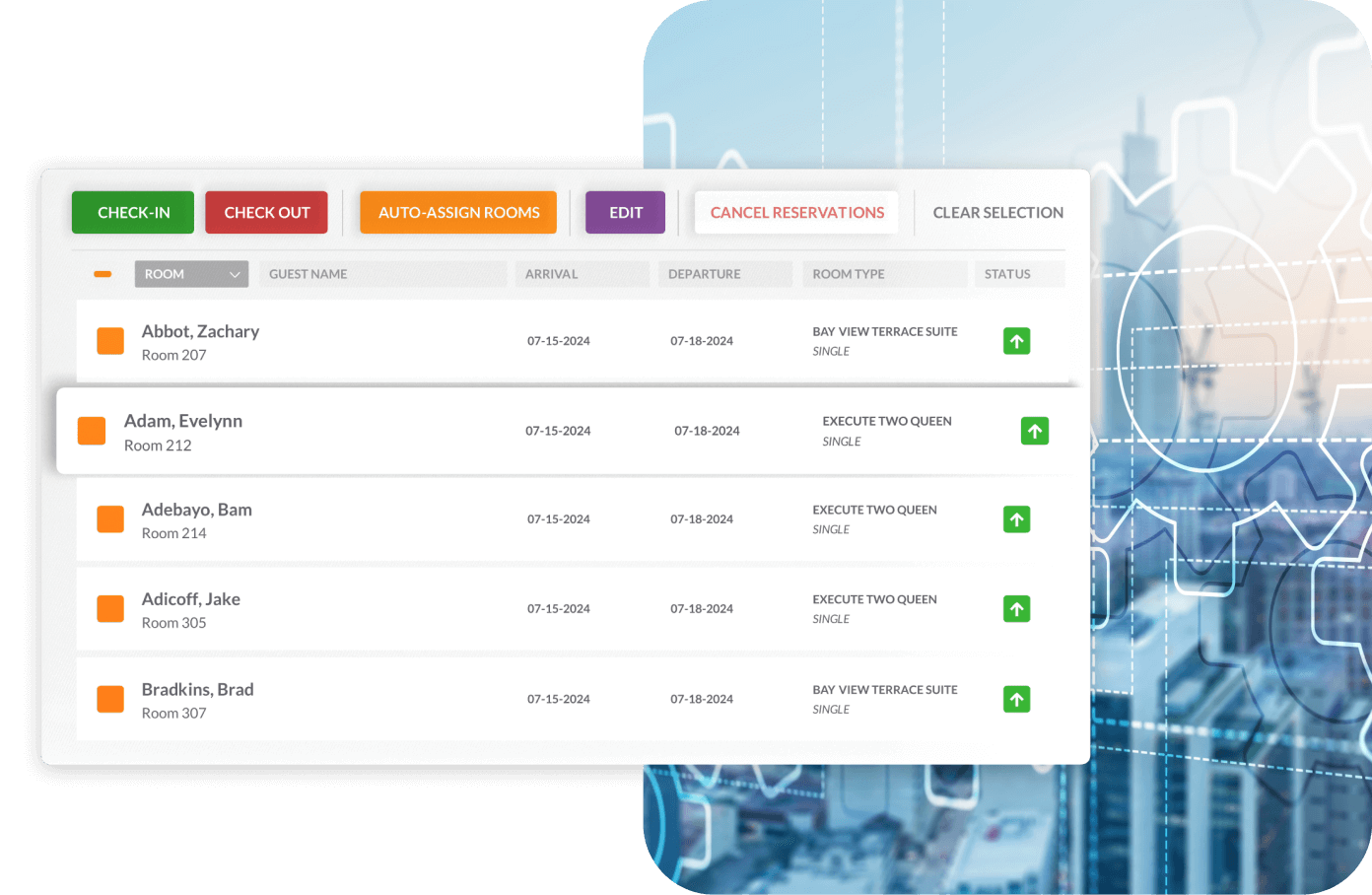Sort by ARRIVAL column header
This screenshot has width=1372, height=895.
click(582, 274)
